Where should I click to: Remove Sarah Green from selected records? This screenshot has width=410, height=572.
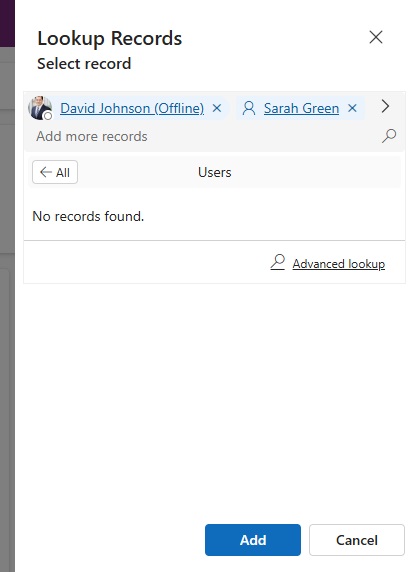tap(352, 108)
